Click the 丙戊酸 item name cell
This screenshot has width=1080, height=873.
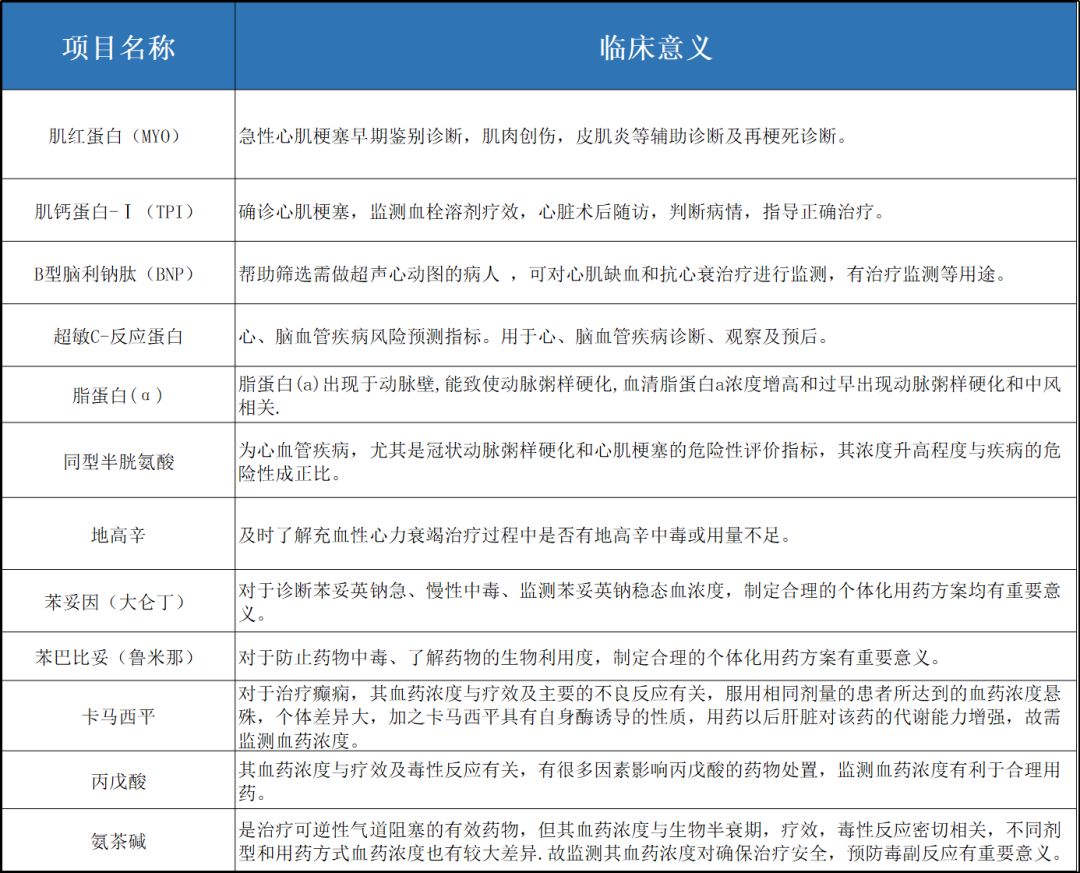pos(118,781)
